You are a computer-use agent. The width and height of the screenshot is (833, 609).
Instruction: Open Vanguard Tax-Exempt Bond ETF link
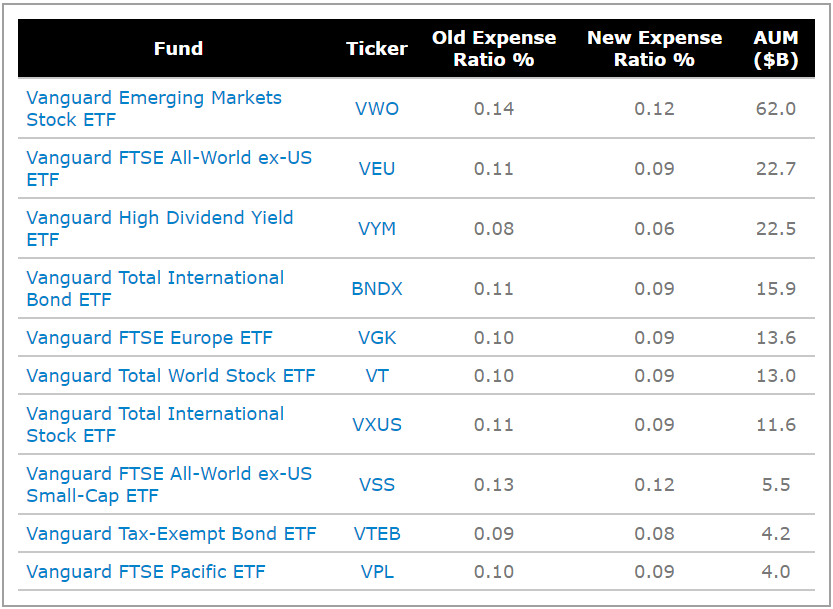click(171, 534)
